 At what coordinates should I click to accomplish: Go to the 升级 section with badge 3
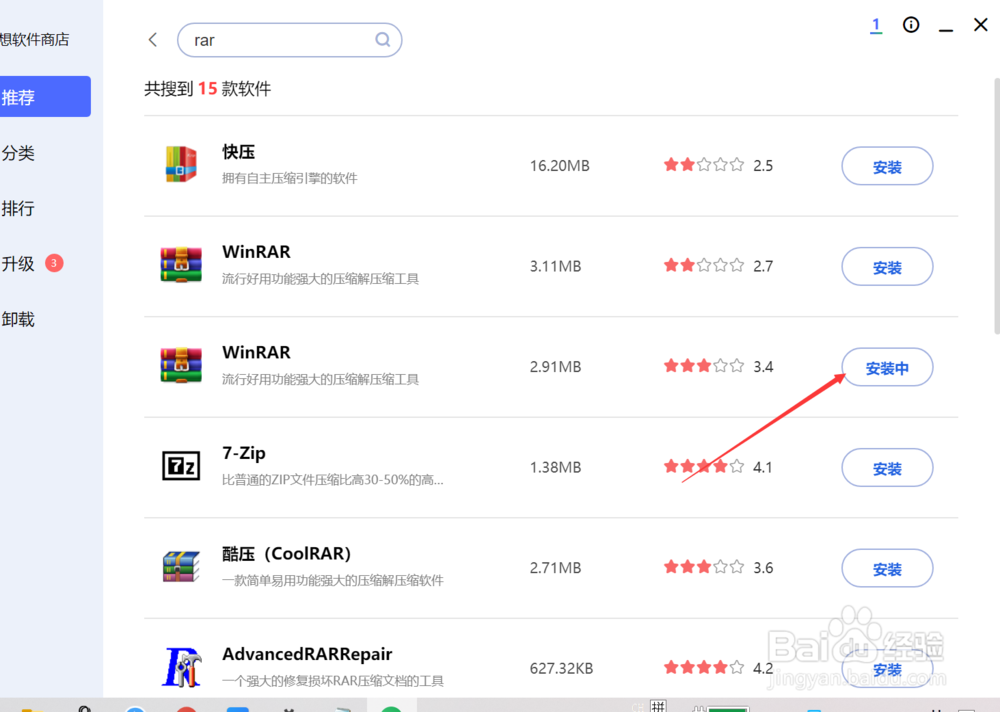pyautogui.click(x=20, y=263)
